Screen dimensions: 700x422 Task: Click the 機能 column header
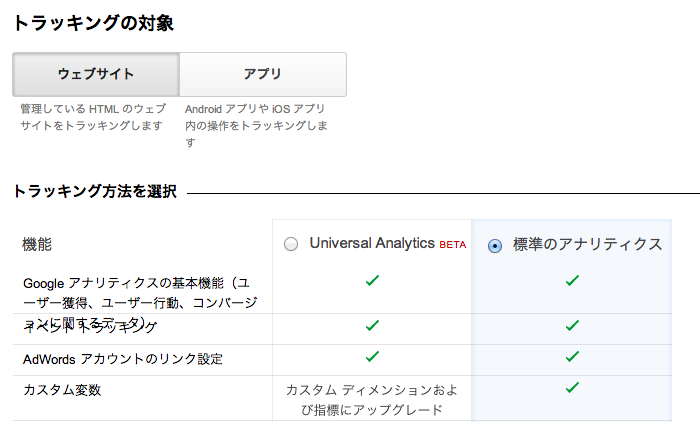[37, 244]
